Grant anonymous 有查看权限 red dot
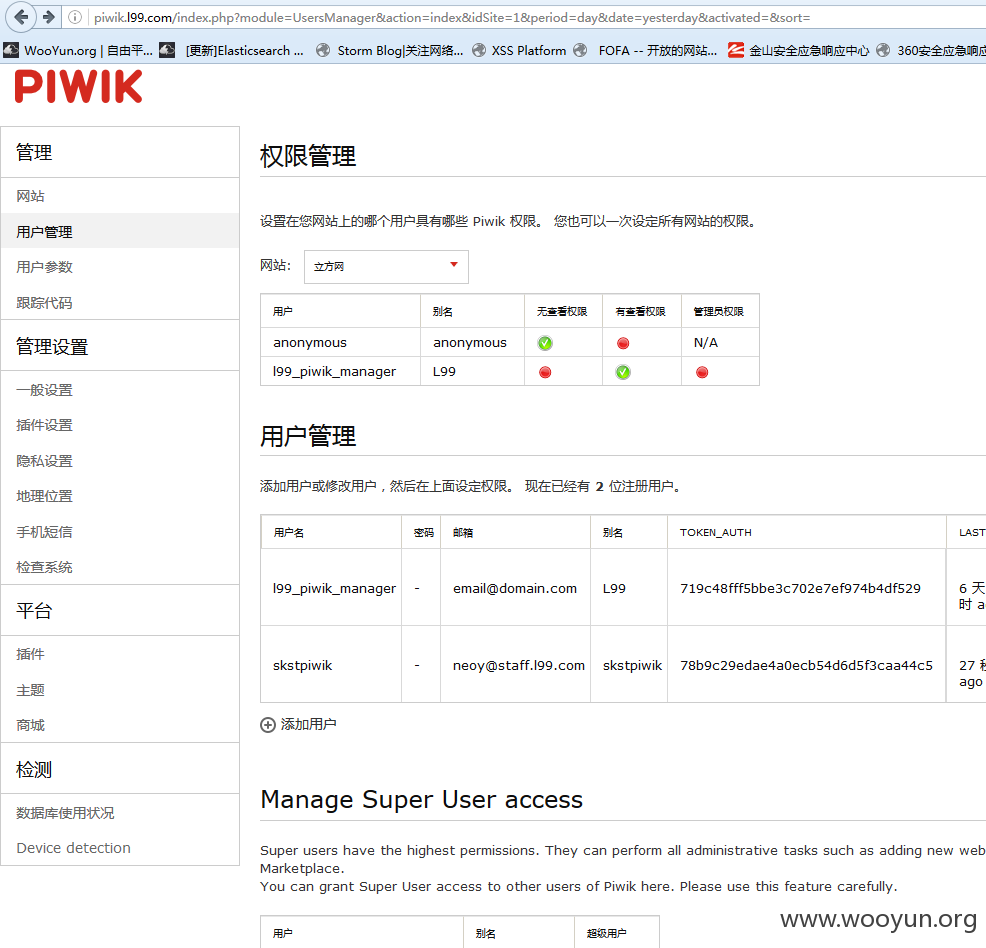The height and width of the screenshot is (948, 986). click(623, 343)
